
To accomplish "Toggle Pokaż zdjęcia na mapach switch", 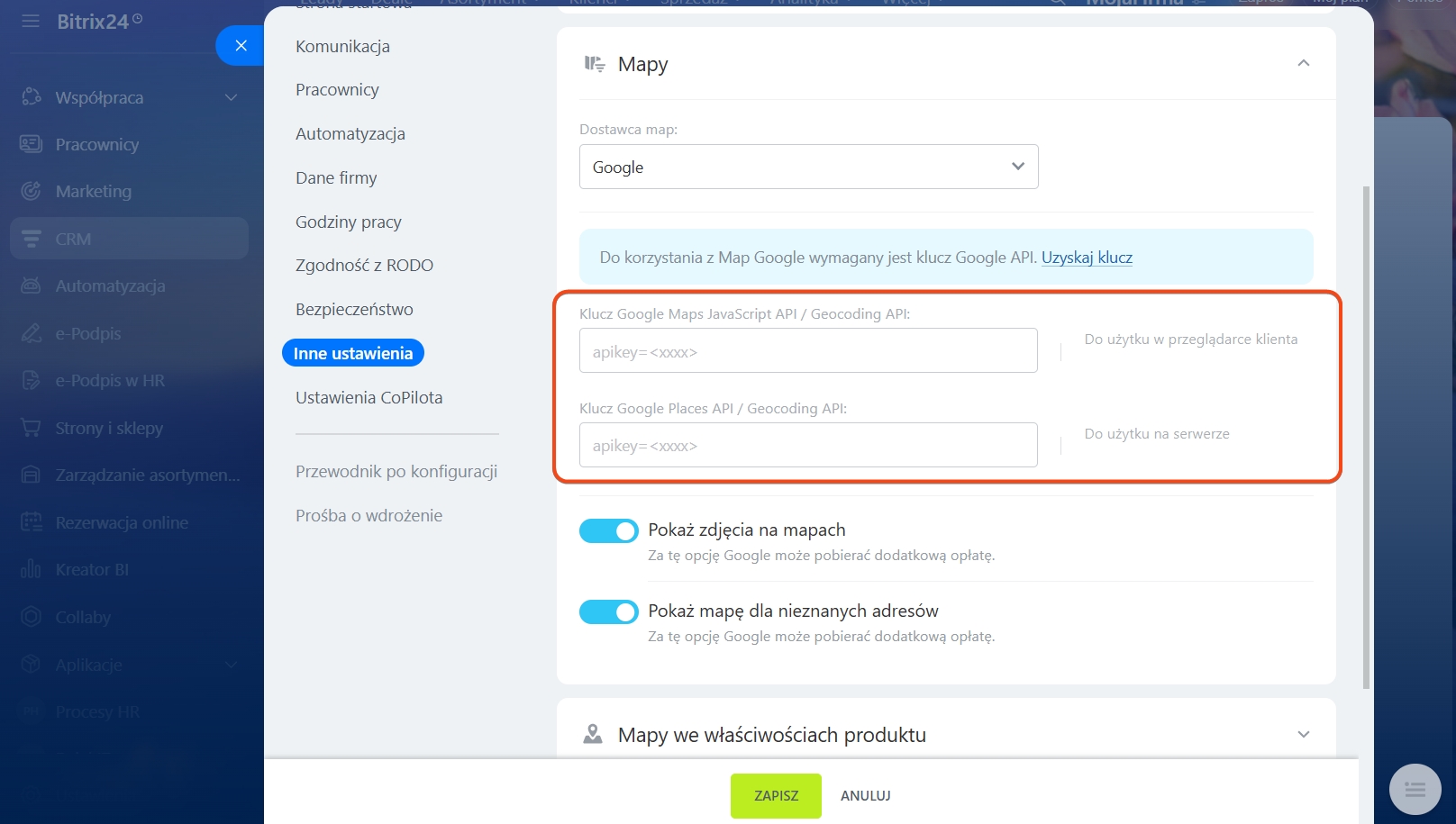I will click(x=609, y=531).
